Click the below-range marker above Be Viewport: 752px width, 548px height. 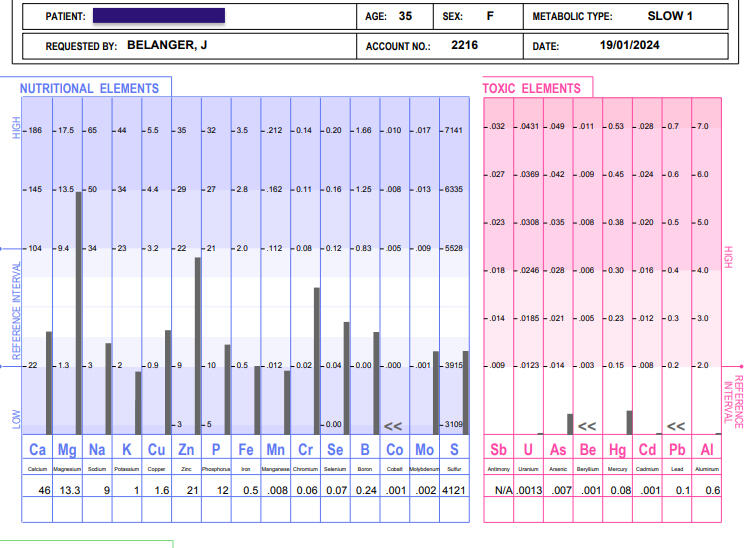pos(587,425)
